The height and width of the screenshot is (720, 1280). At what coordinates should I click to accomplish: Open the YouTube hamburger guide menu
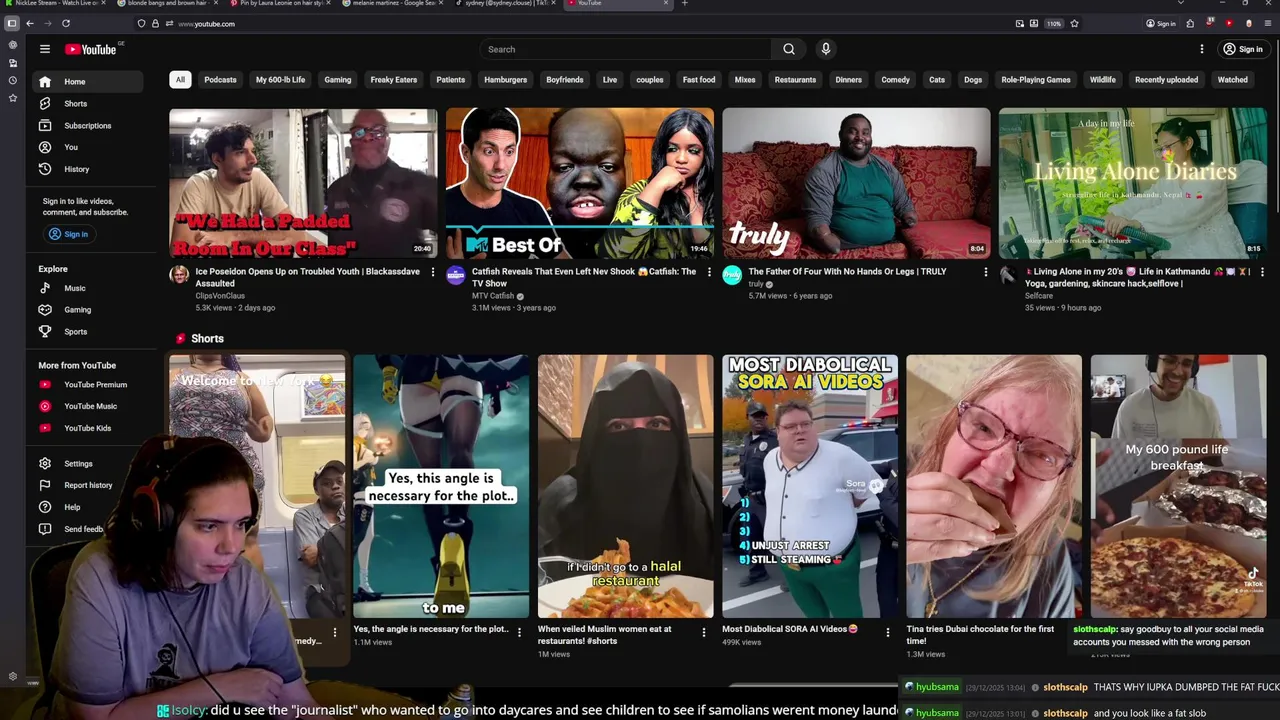(x=44, y=49)
